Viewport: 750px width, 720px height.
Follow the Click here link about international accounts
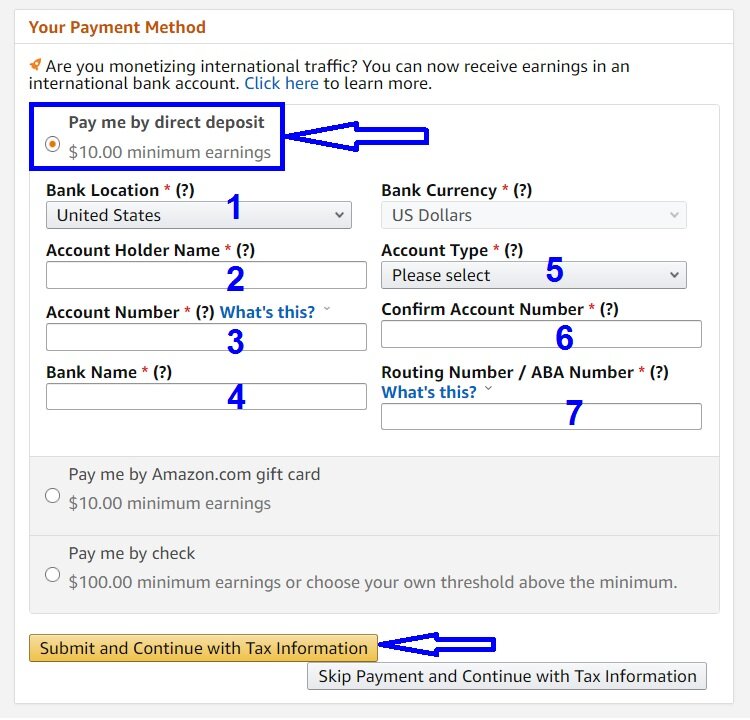pos(281,83)
